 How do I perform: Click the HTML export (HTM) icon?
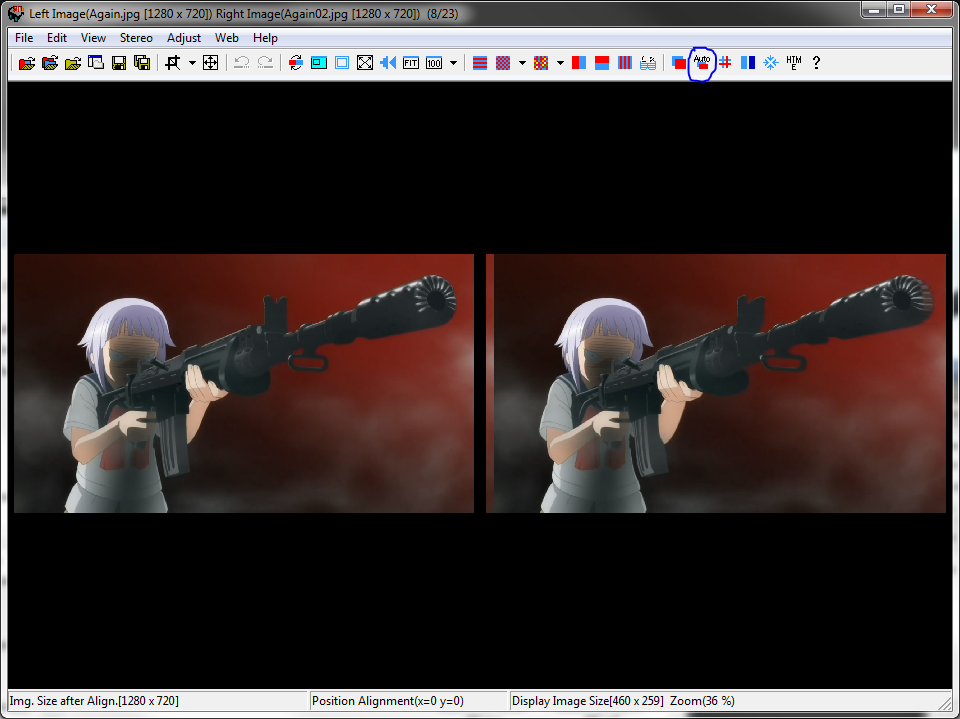coord(794,63)
